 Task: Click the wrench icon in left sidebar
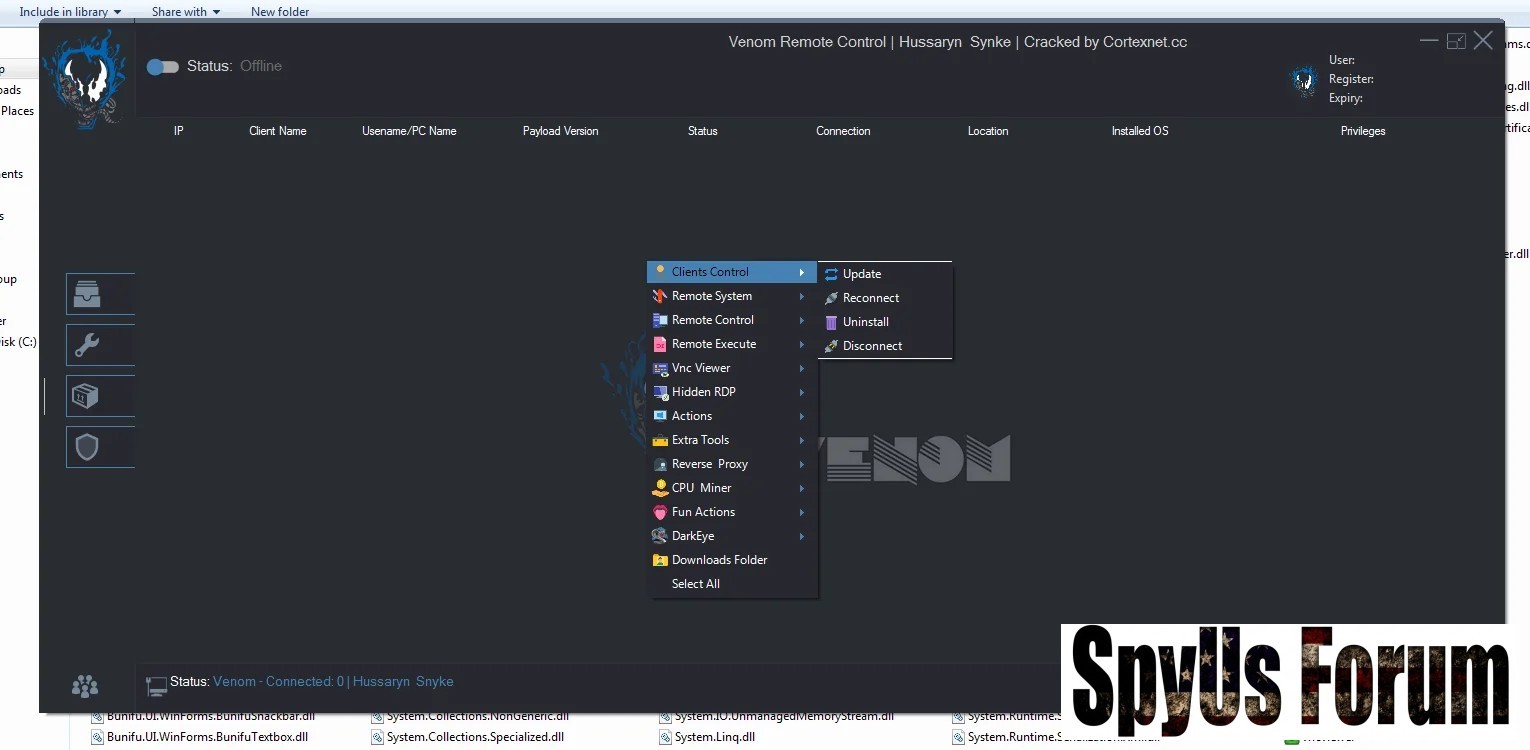click(x=87, y=345)
